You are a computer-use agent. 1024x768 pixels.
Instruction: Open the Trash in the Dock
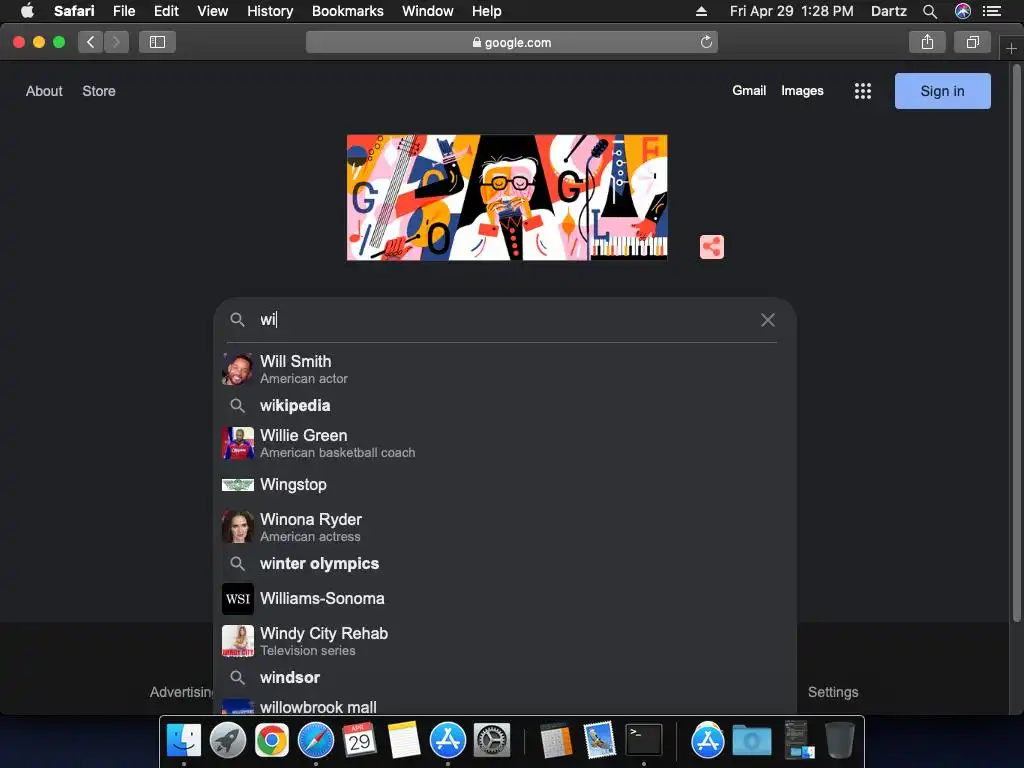[x=840, y=740]
